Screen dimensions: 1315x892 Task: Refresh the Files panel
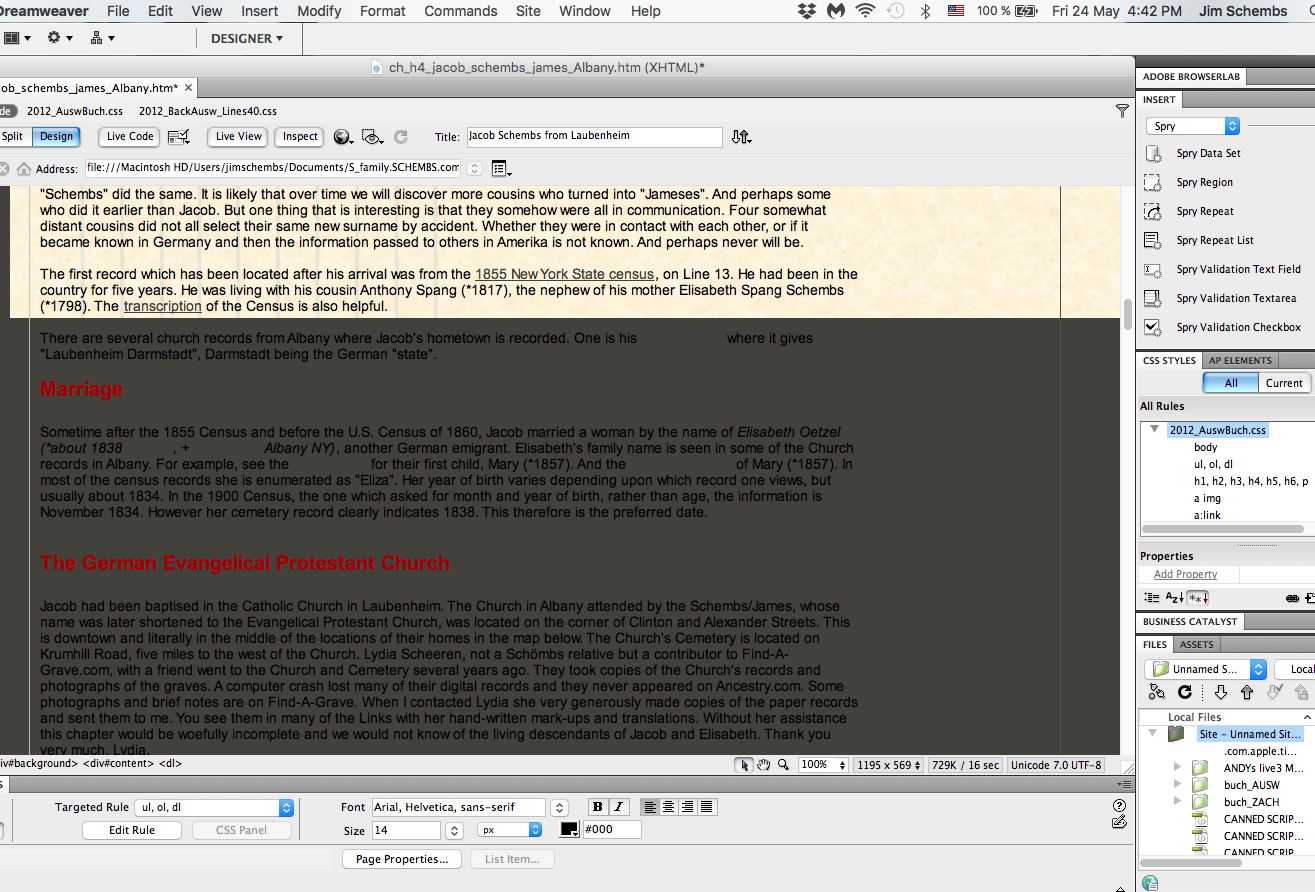pos(1185,692)
